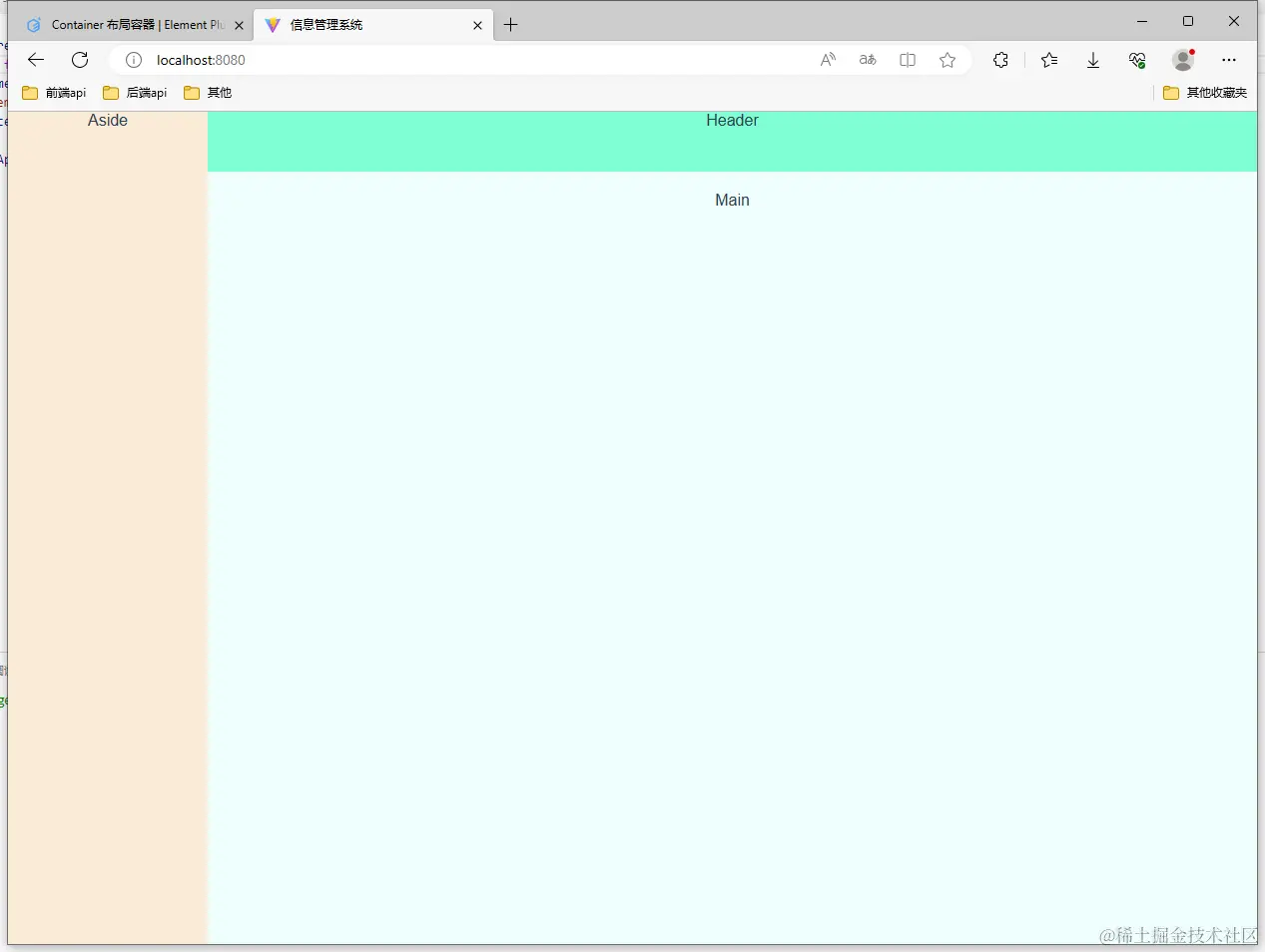Viewport: 1265px width, 952px height.
Task: Open the translate page icon
Action: [868, 60]
